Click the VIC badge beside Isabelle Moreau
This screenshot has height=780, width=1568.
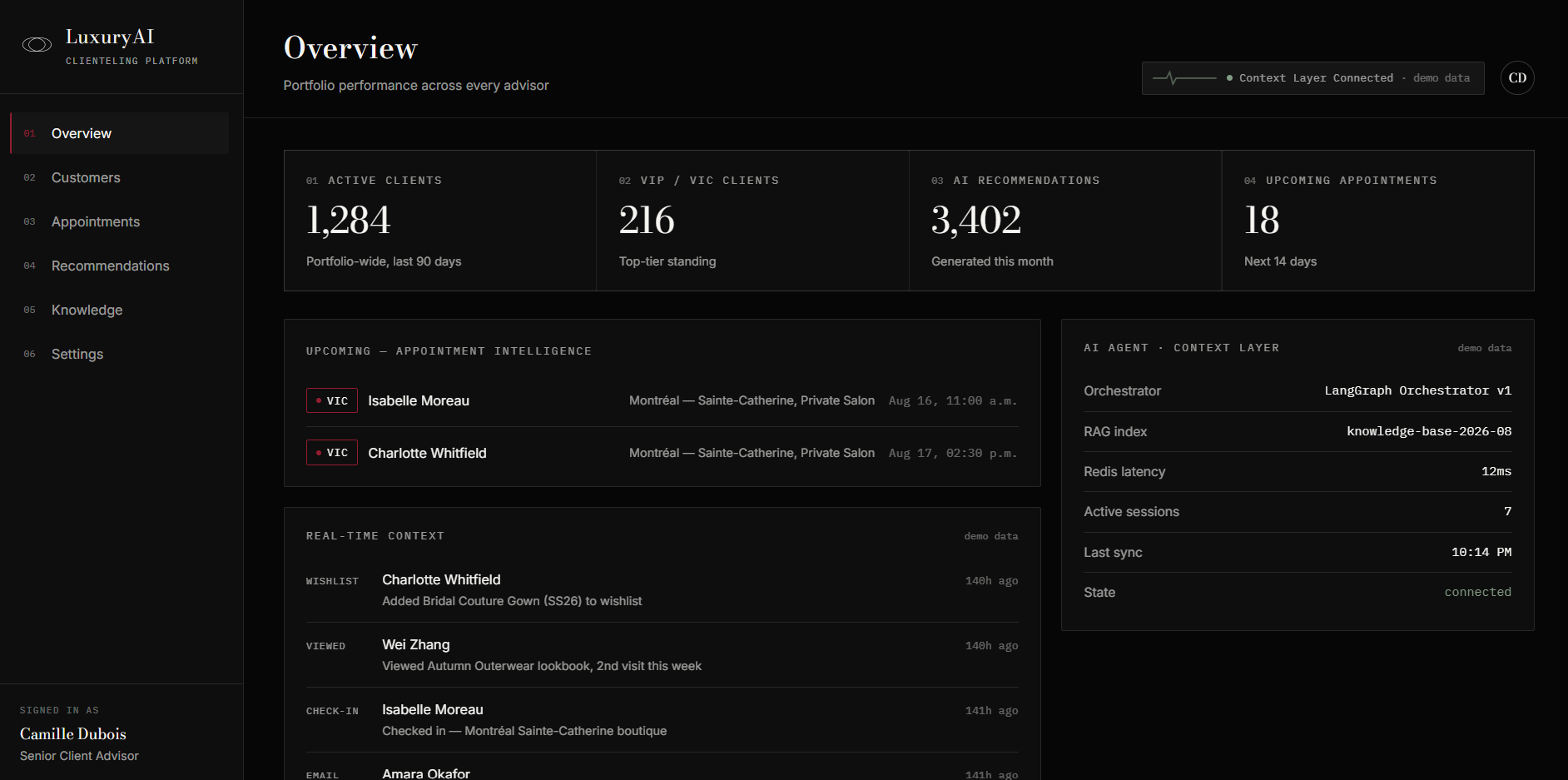point(332,400)
